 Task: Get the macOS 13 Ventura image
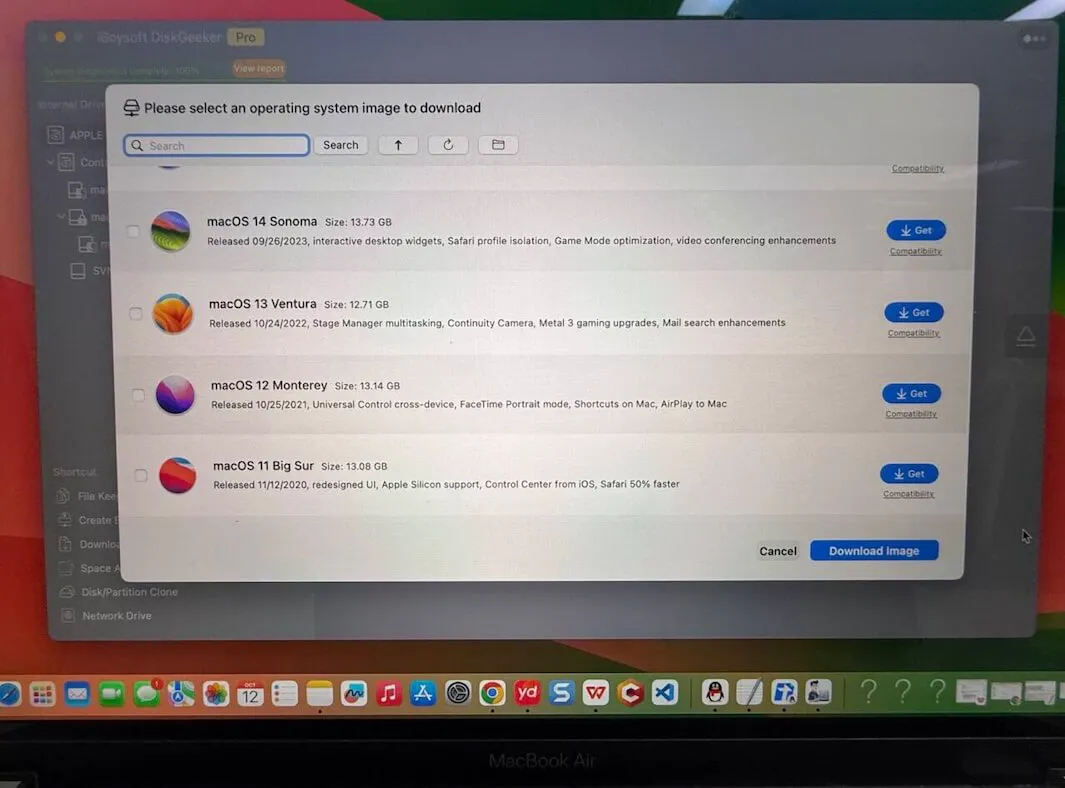(x=914, y=312)
